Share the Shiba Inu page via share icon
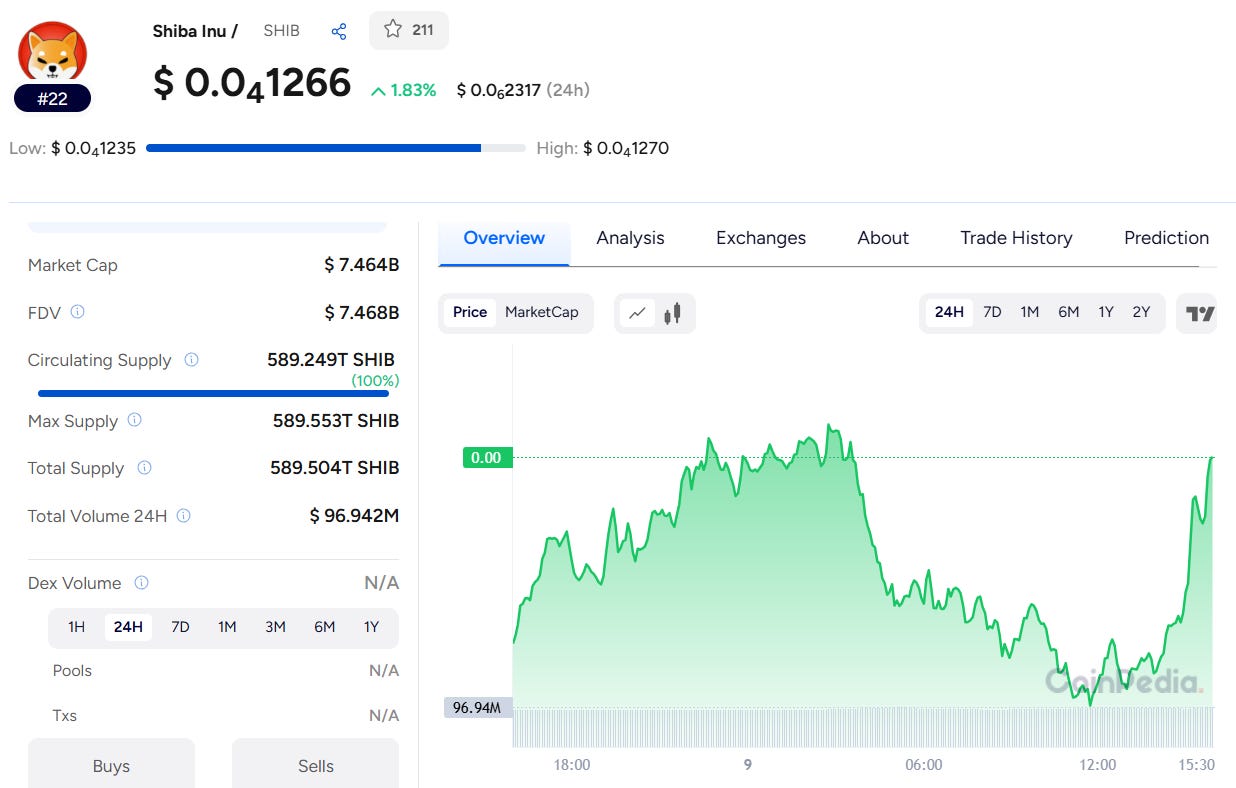This screenshot has height=788, width=1236. 339,31
